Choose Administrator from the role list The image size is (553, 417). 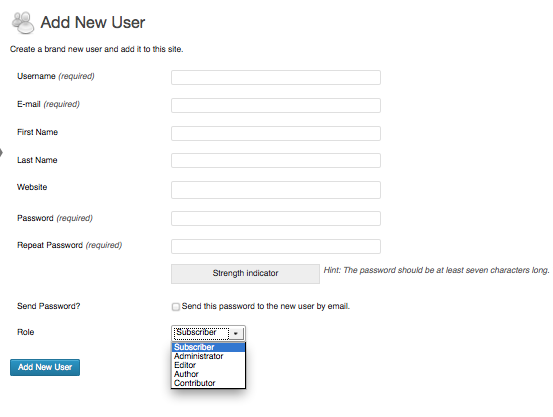pos(208,356)
